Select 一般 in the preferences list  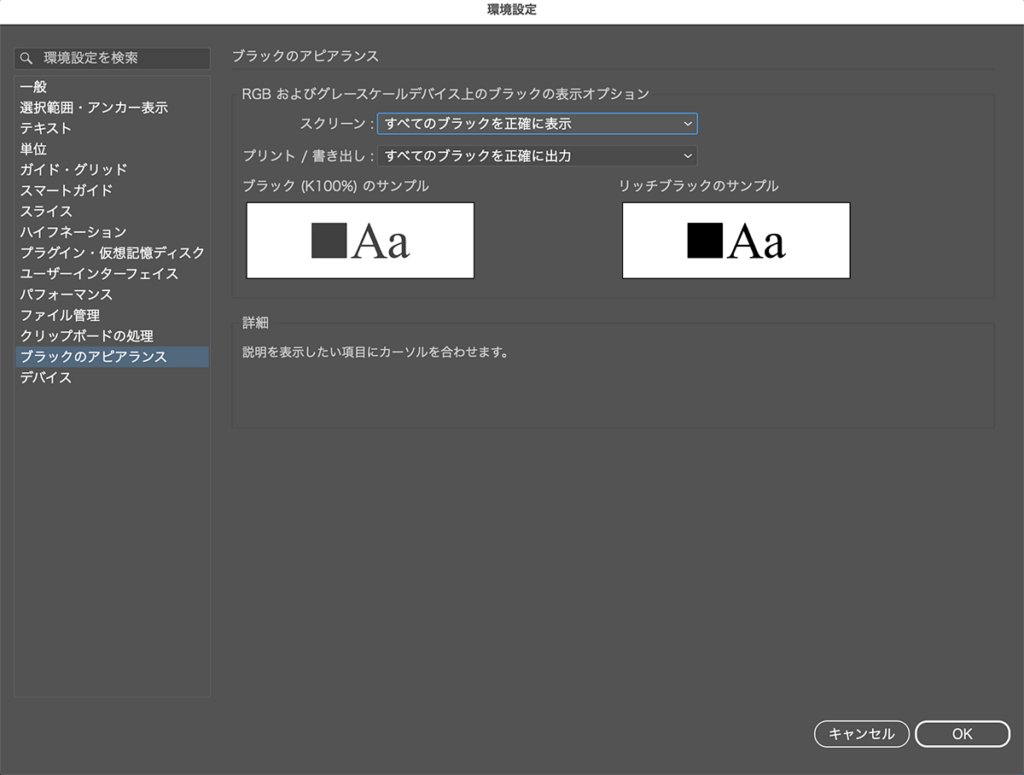pos(34,87)
